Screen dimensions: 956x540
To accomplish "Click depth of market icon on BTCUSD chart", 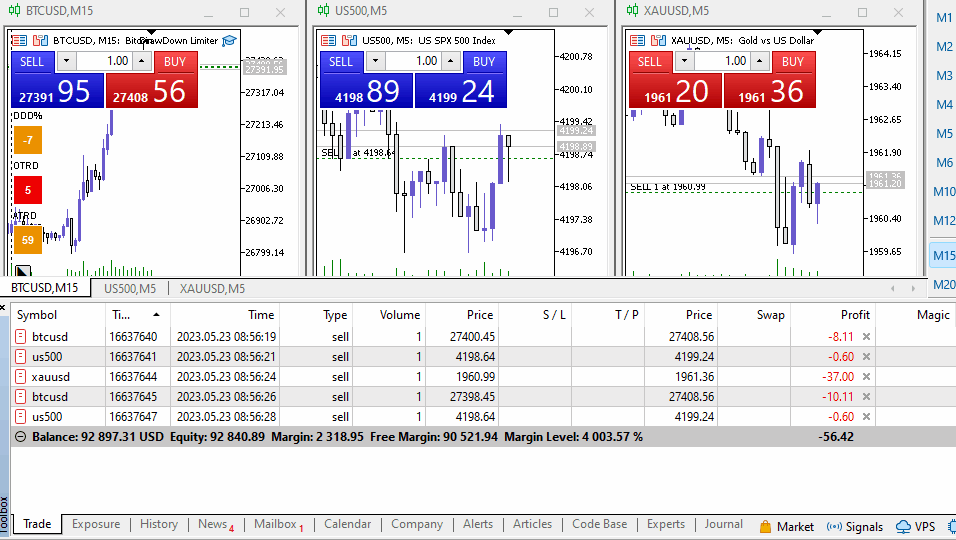I will click(x=40, y=40).
